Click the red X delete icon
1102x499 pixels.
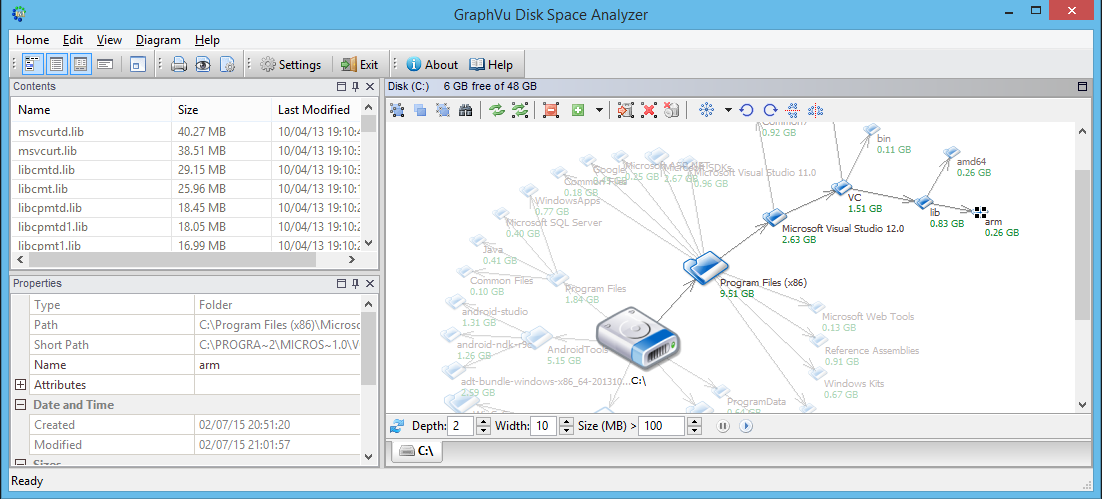click(x=649, y=110)
